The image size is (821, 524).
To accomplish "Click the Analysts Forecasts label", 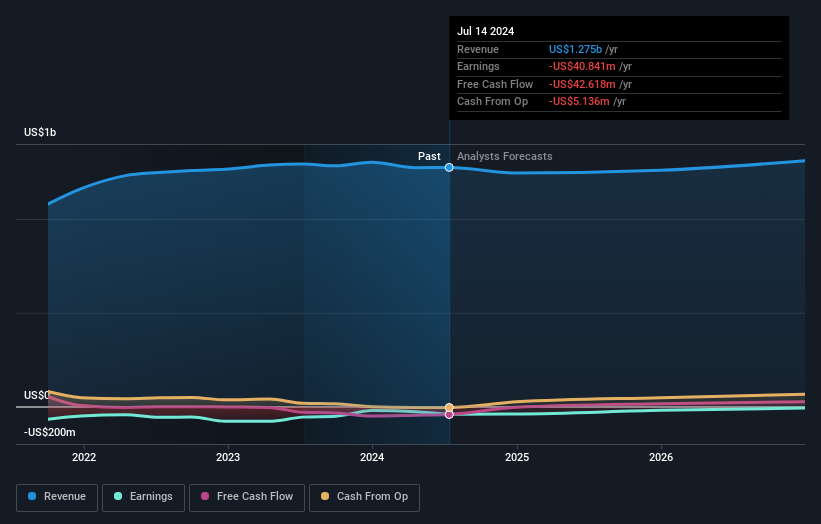I will pos(505,157).
